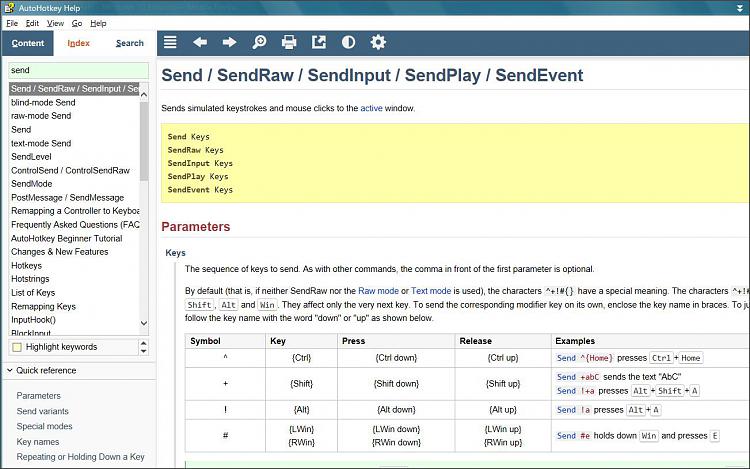The image size is (750, 469).
Task: Jump to Repeating or Holding Down a Key
Action: [80, 457]
